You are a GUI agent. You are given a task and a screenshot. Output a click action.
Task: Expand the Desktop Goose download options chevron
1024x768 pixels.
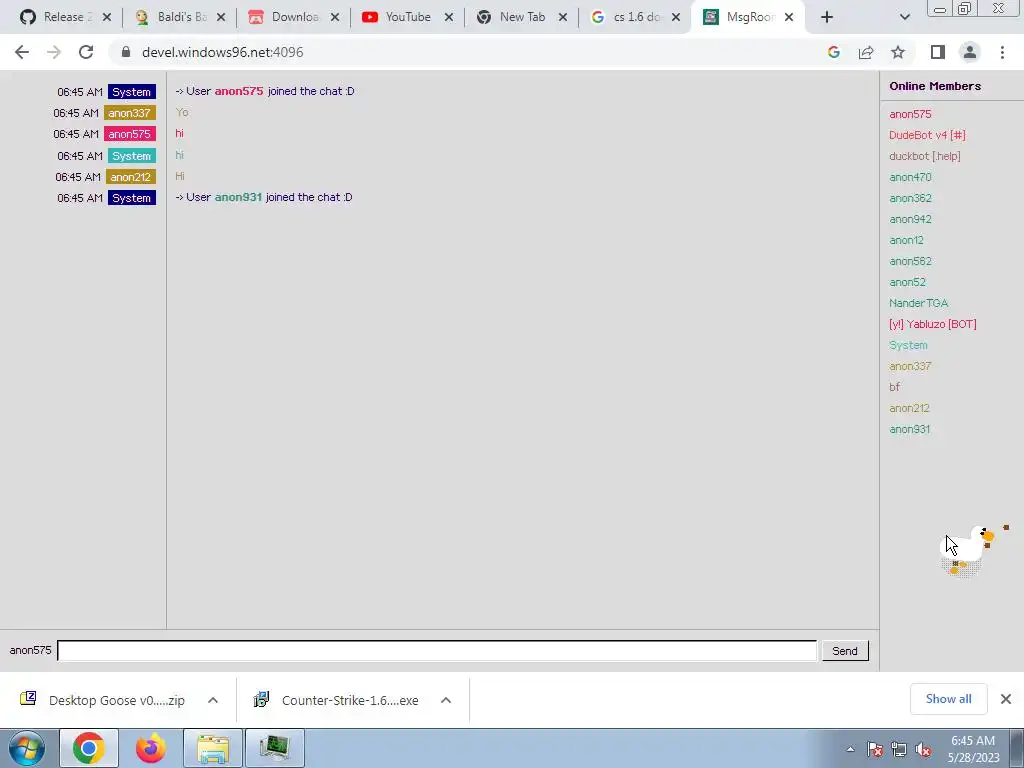click(x=213, y=700)
